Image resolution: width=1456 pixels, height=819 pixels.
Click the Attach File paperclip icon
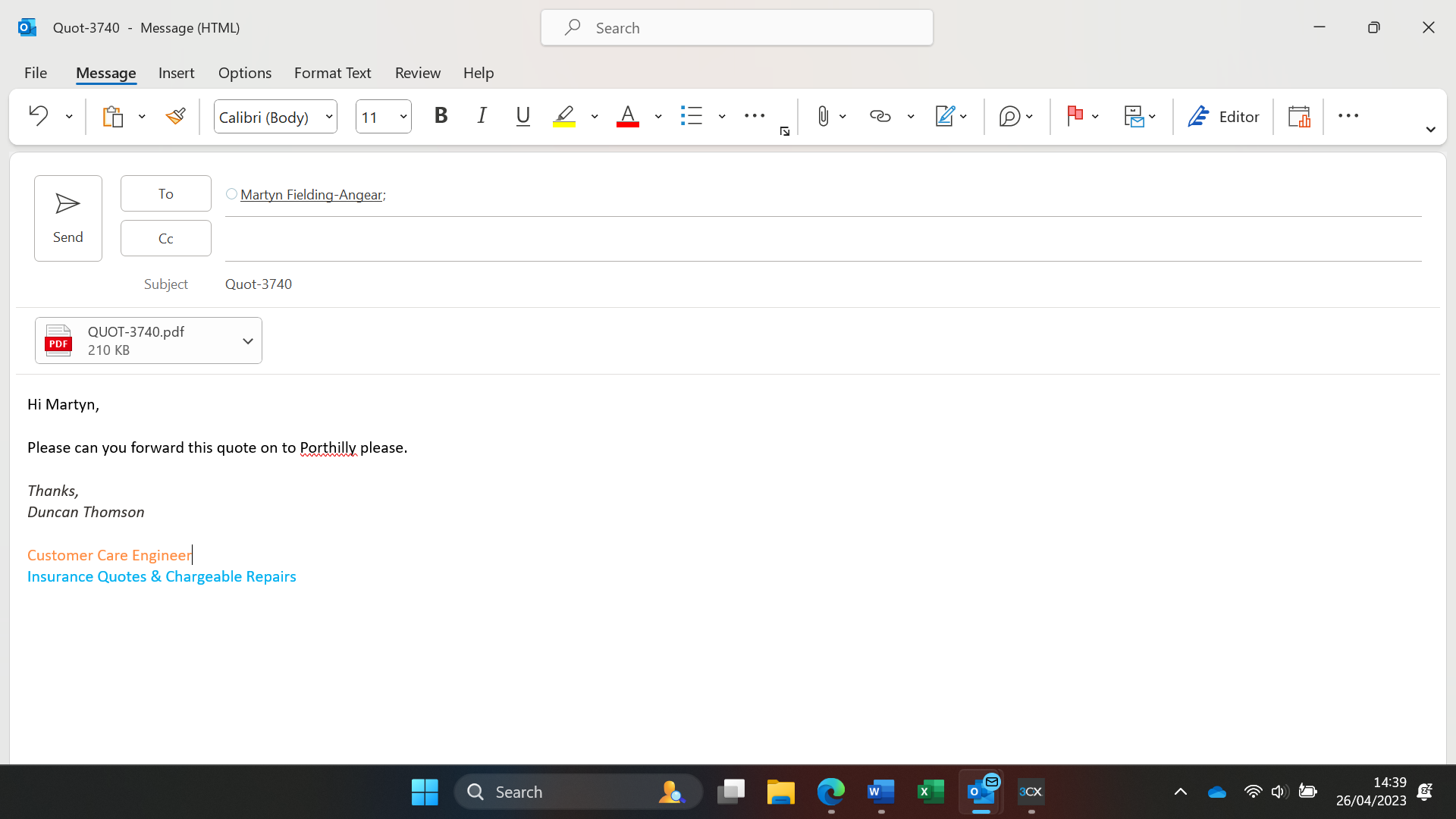point(823,116)
